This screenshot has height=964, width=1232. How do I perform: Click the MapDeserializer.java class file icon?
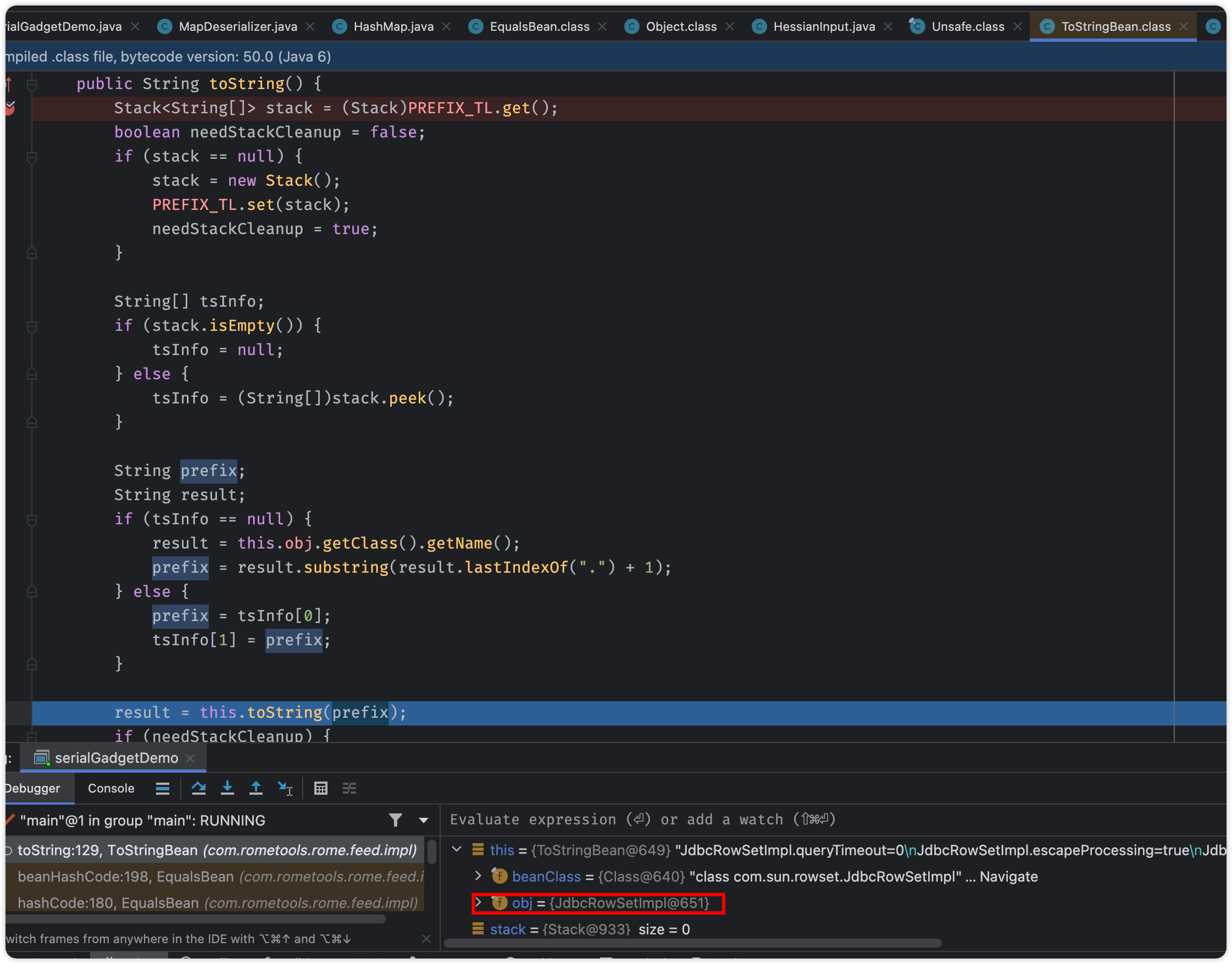pos(165,26)
